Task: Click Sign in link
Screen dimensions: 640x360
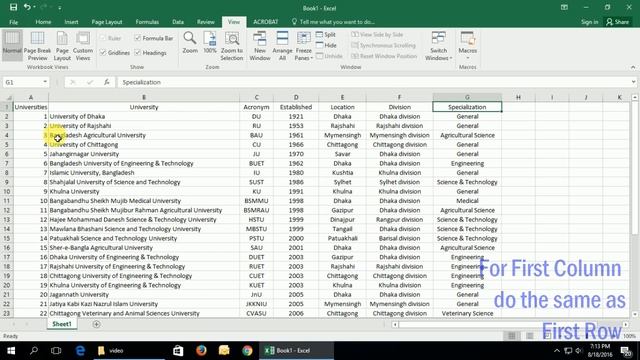Action: 589,22
